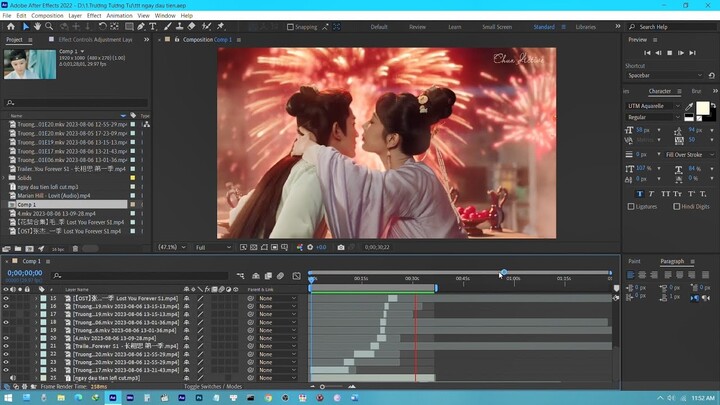The height and width of the screenshot is (405, 720).
Task: Jump to first frame in Preview
Action: pyautogui.click(x=647, y=53)
